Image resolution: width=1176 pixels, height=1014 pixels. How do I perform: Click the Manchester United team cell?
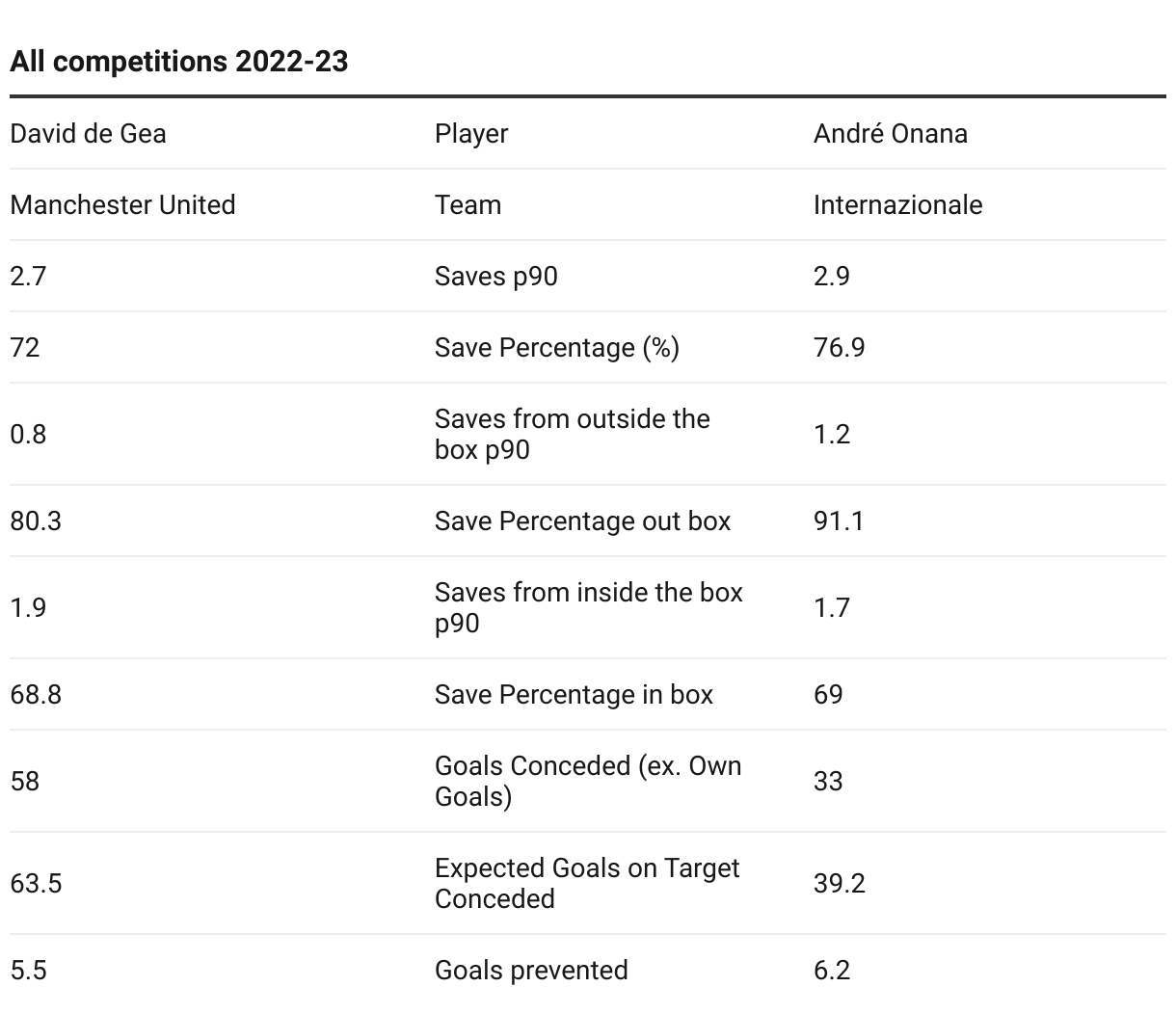pos(122,204)
